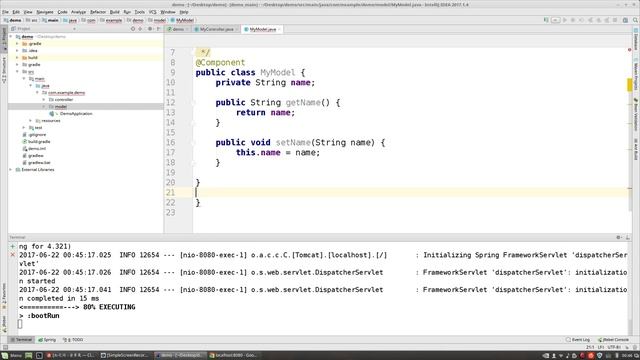The image size is (640, 360).
Task: Close the MyModel.java editor tab
Action: pos(279,29)
